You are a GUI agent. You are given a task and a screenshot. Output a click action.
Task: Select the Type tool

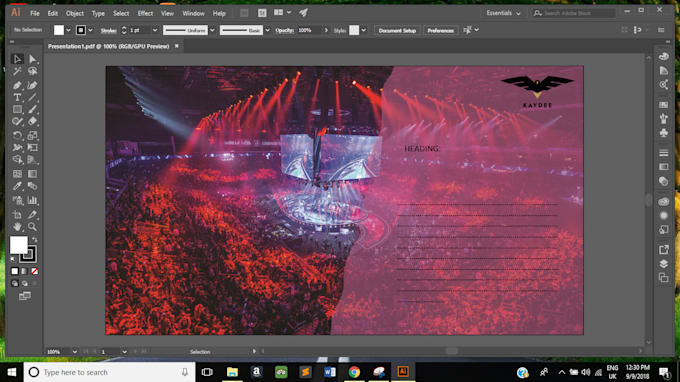[17, 98]
